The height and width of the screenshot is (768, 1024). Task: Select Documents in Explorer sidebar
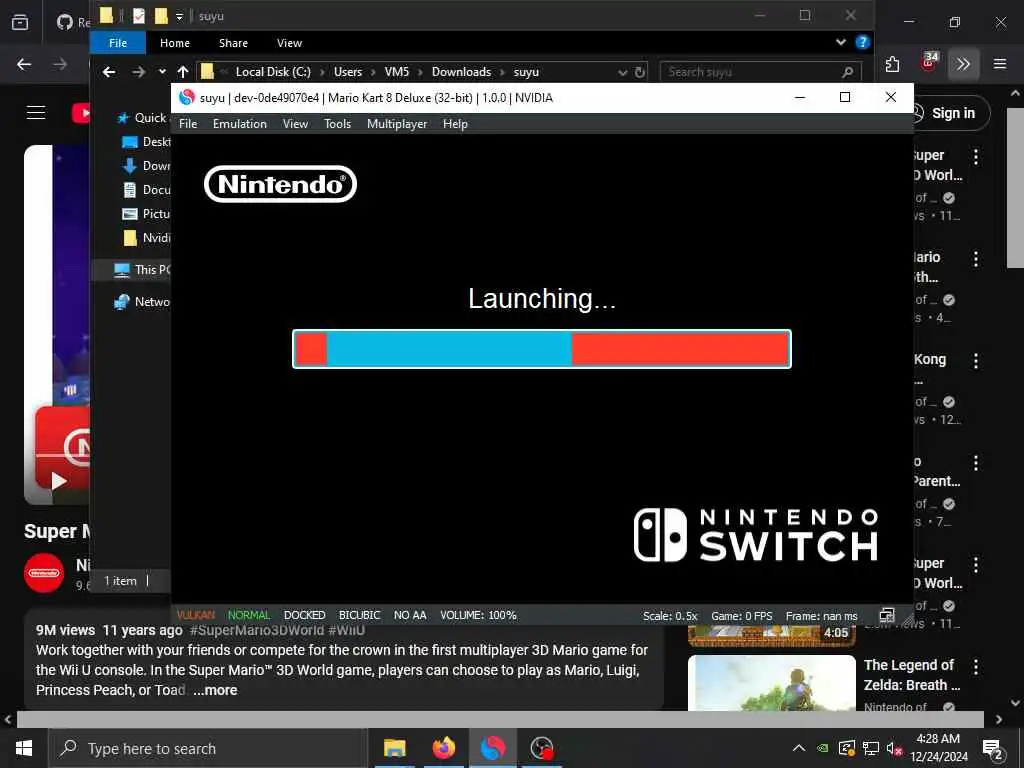click(x=147, y=189)
